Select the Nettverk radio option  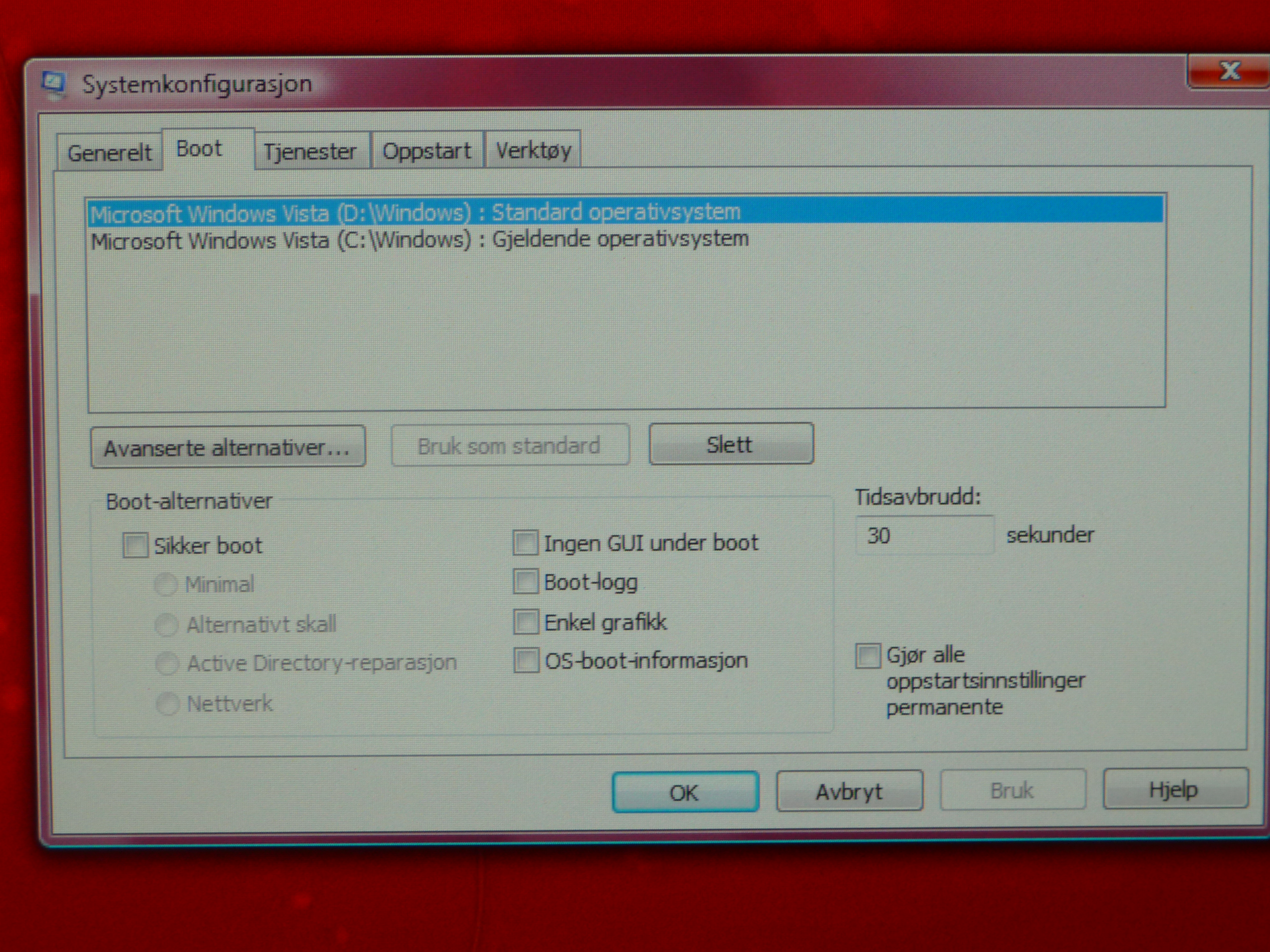pos(168,704)
